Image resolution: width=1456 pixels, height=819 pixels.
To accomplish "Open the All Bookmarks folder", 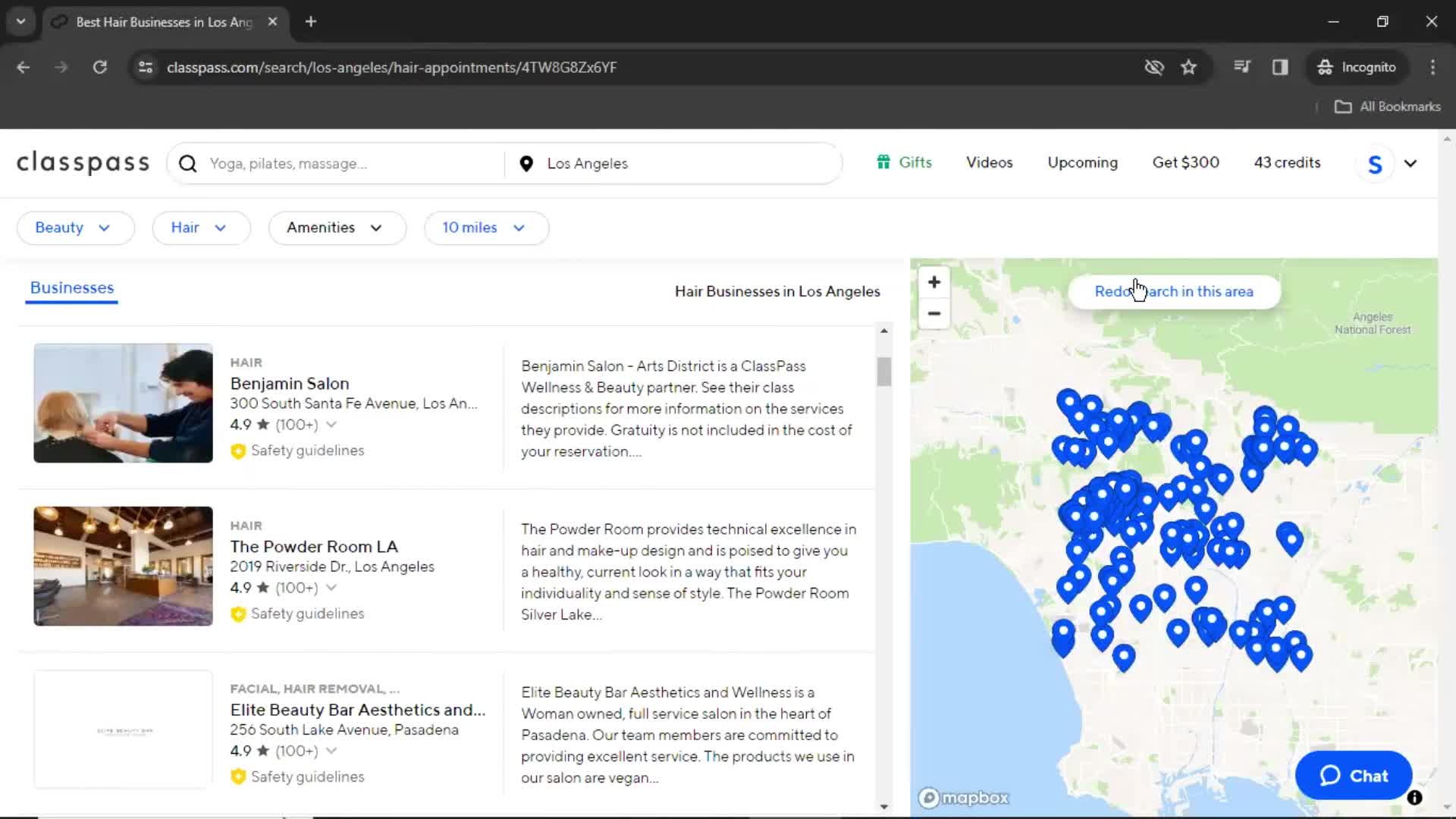I will point(1387,107).
